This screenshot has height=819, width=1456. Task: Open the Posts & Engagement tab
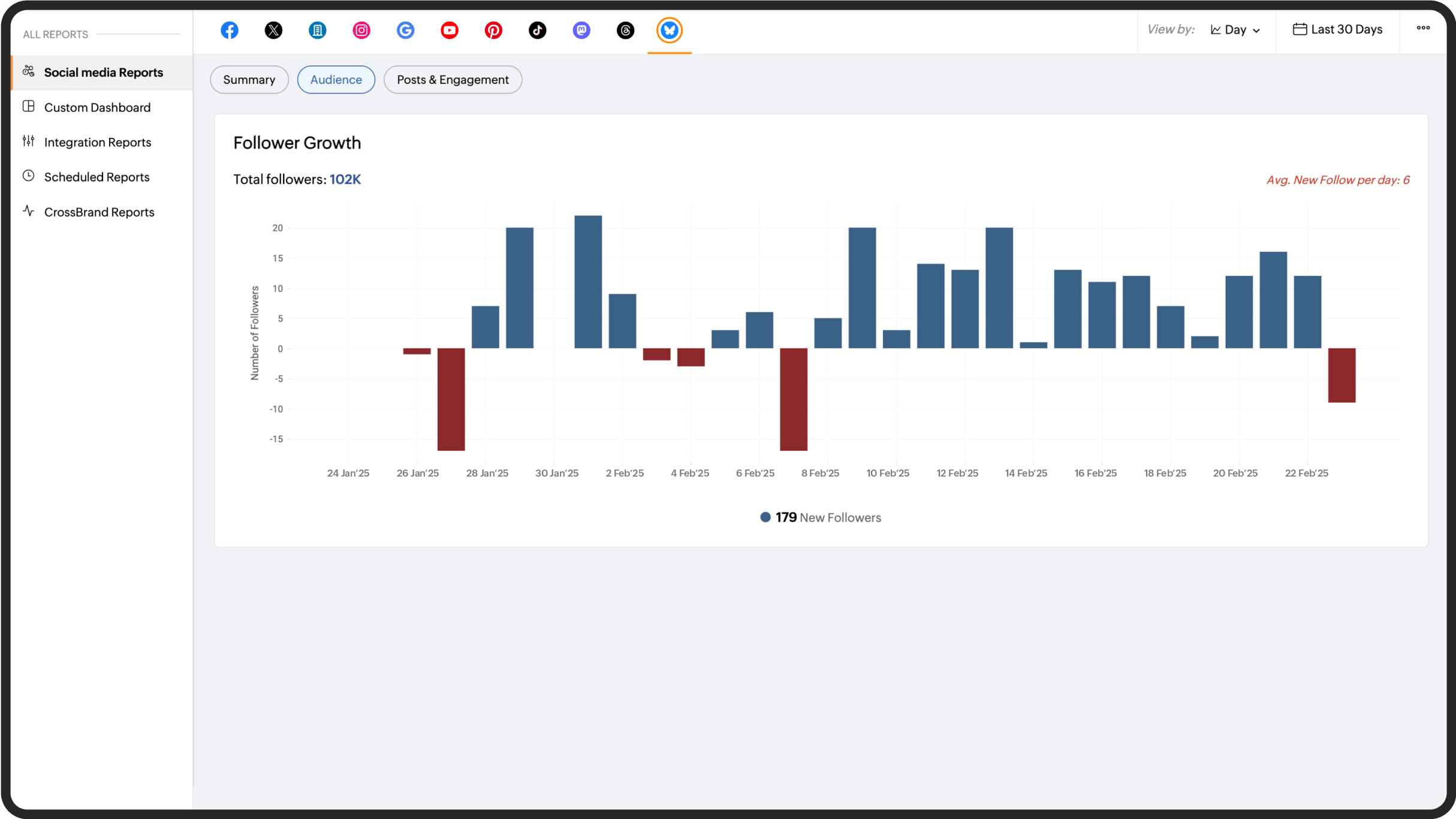(x=453, y=79)
